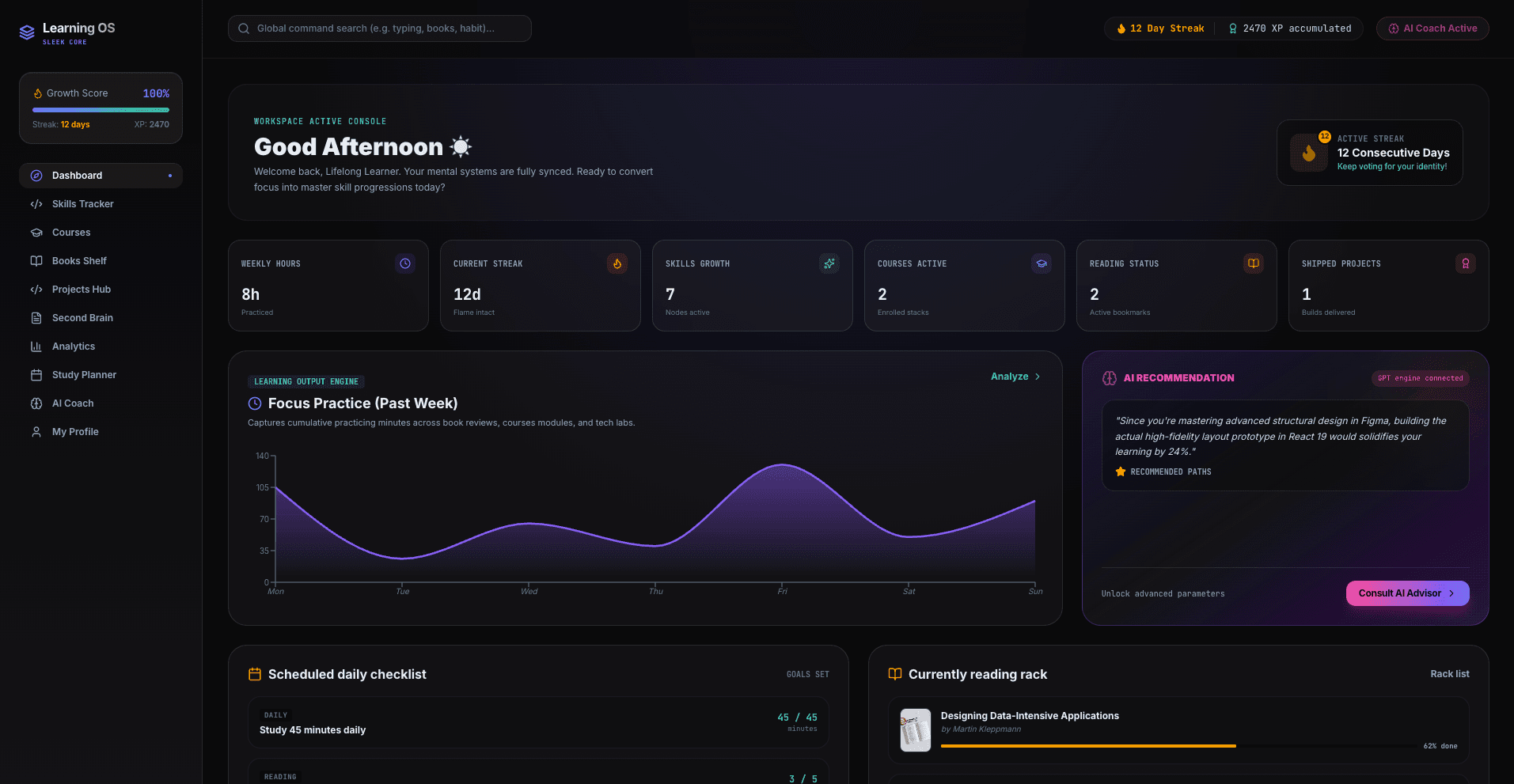Click the Designing Data-Intensive Applications progress bar
This screenshot has height=784, width=1514.
1178,746
